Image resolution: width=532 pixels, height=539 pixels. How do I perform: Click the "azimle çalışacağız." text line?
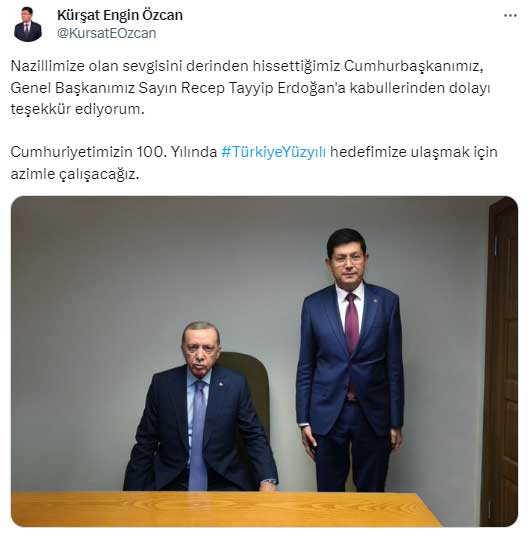(75, 174)
